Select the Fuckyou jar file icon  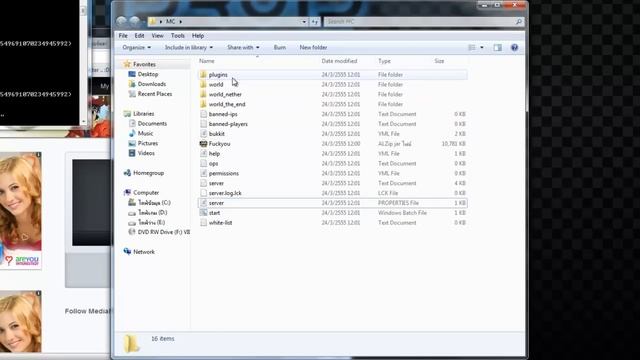[x=203, y=144]
